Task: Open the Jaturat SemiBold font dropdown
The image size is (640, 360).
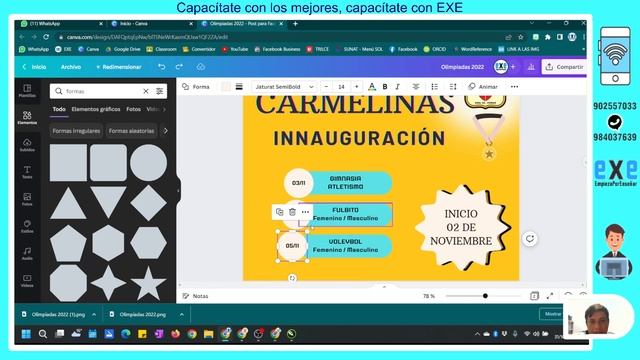Action: coord(284,87)
